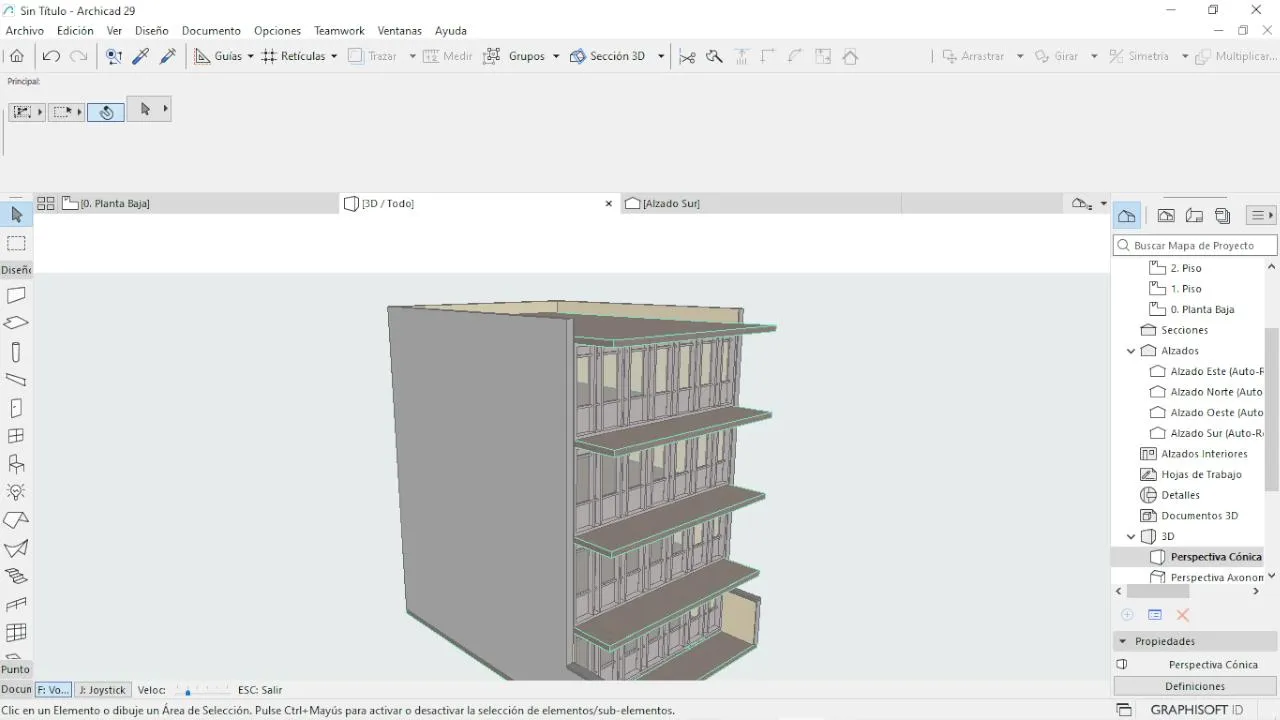This screenshot has width=1280, height=720.
Task: Click the Find and Select icon
Action: pyautogui.click(x=114, y=56)
